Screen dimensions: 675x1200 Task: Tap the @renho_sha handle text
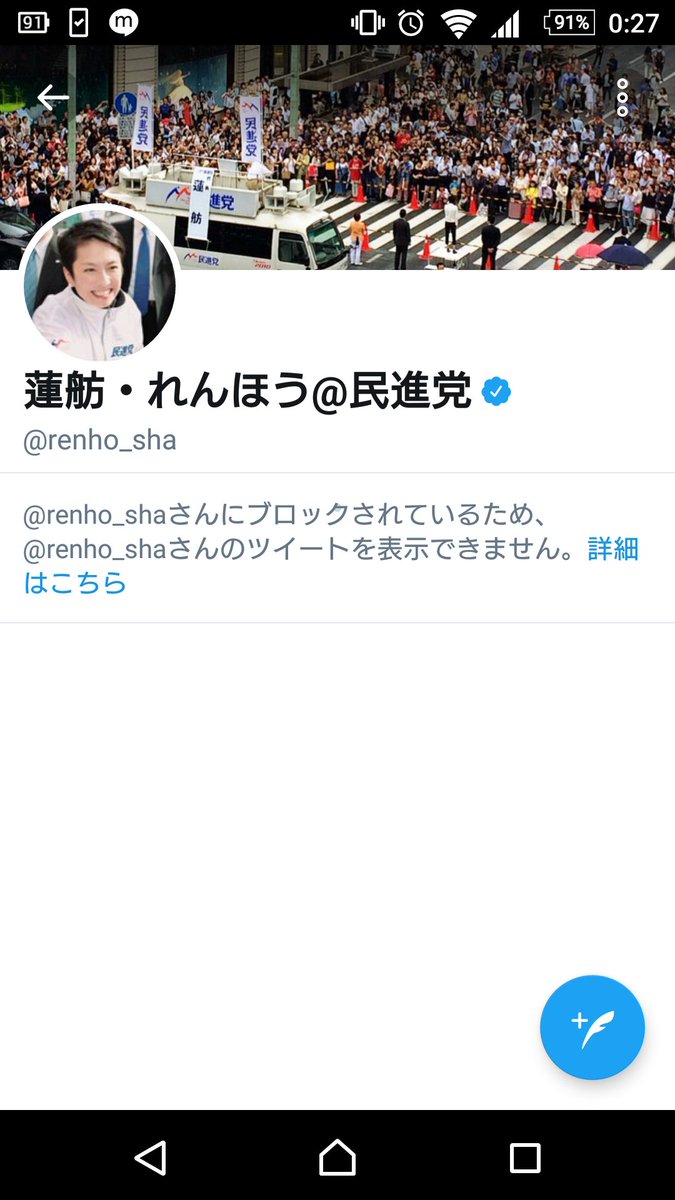point(100,441)
